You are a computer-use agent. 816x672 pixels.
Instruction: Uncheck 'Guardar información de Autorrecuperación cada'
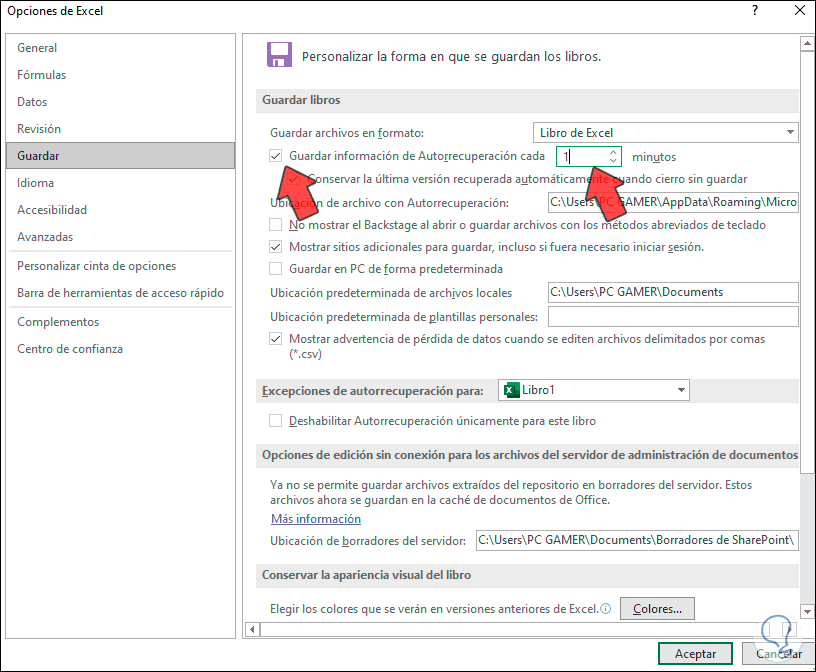[x=275, y=156]
